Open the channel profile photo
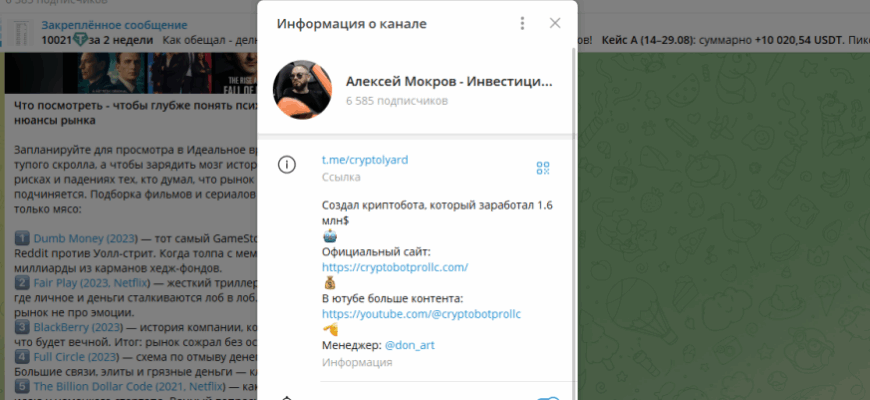The width and height of the screenshot is (870, 400). (x=302, y=90)
